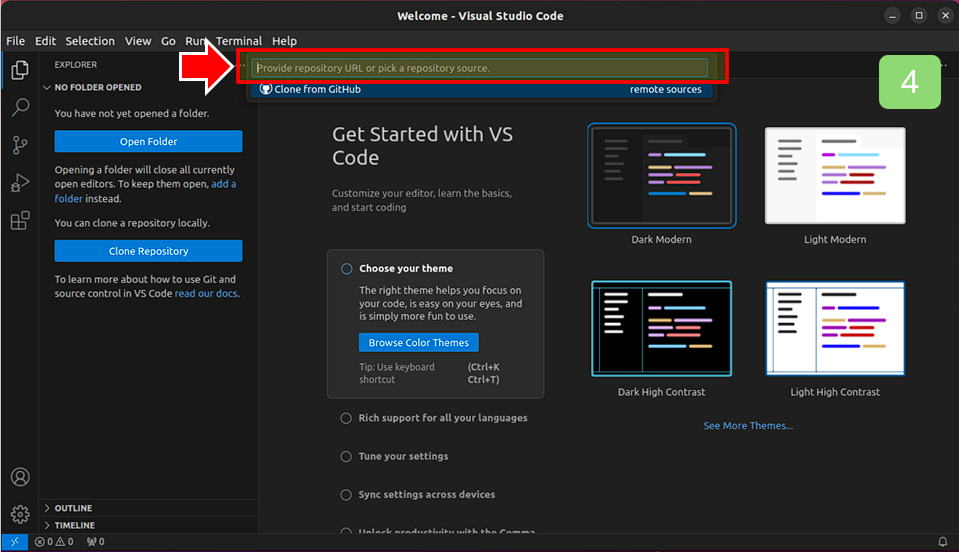Image resolution: width=959 pixels, height=552 pixels.
Task: Open the Edit menu
Action: click(45, 41)
